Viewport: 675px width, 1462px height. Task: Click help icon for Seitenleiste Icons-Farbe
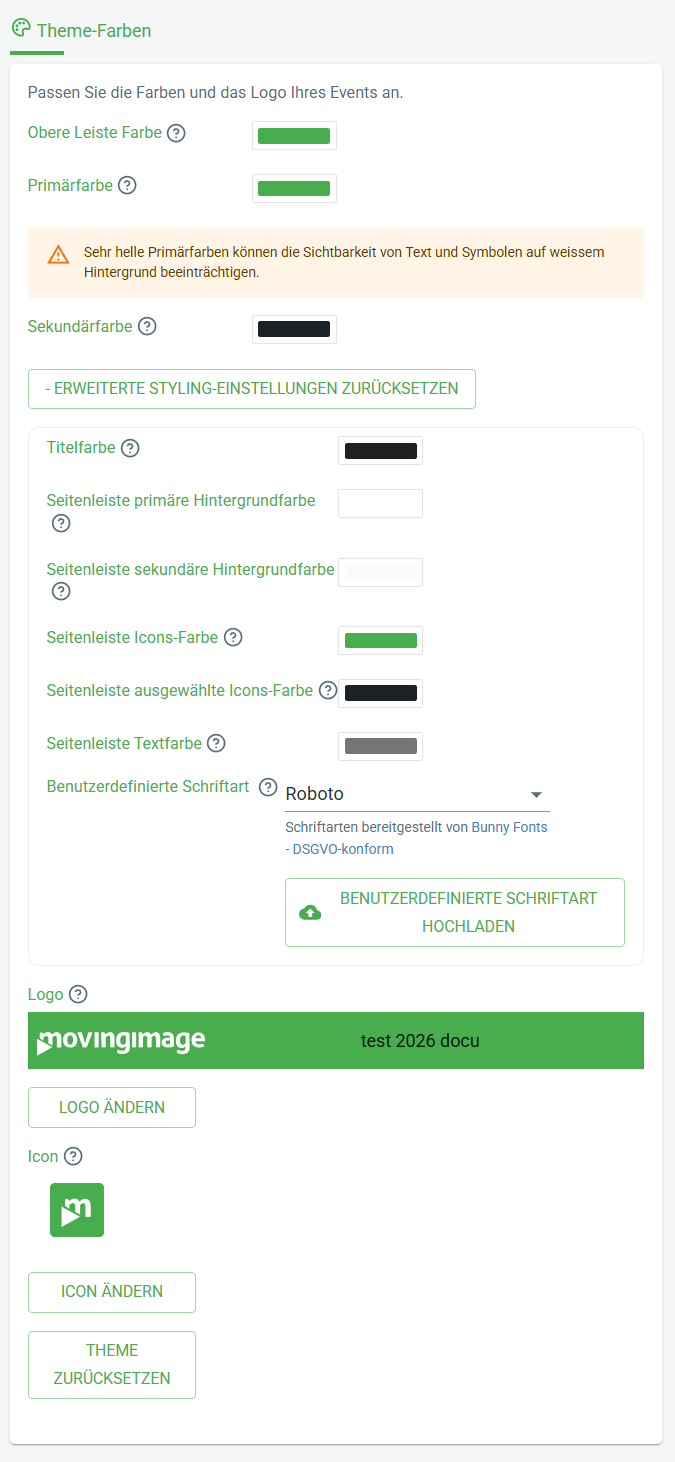(233, 638)
